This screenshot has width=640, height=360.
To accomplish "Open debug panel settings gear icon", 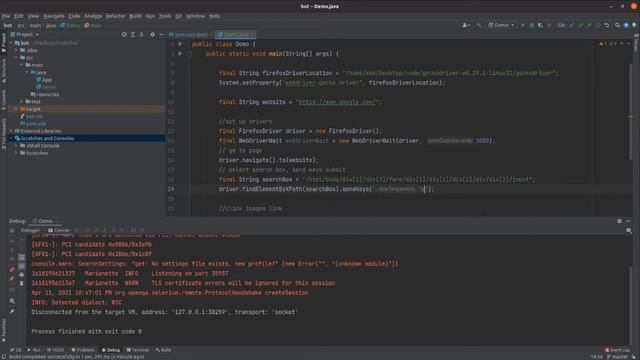I will (x=620, y=221).
